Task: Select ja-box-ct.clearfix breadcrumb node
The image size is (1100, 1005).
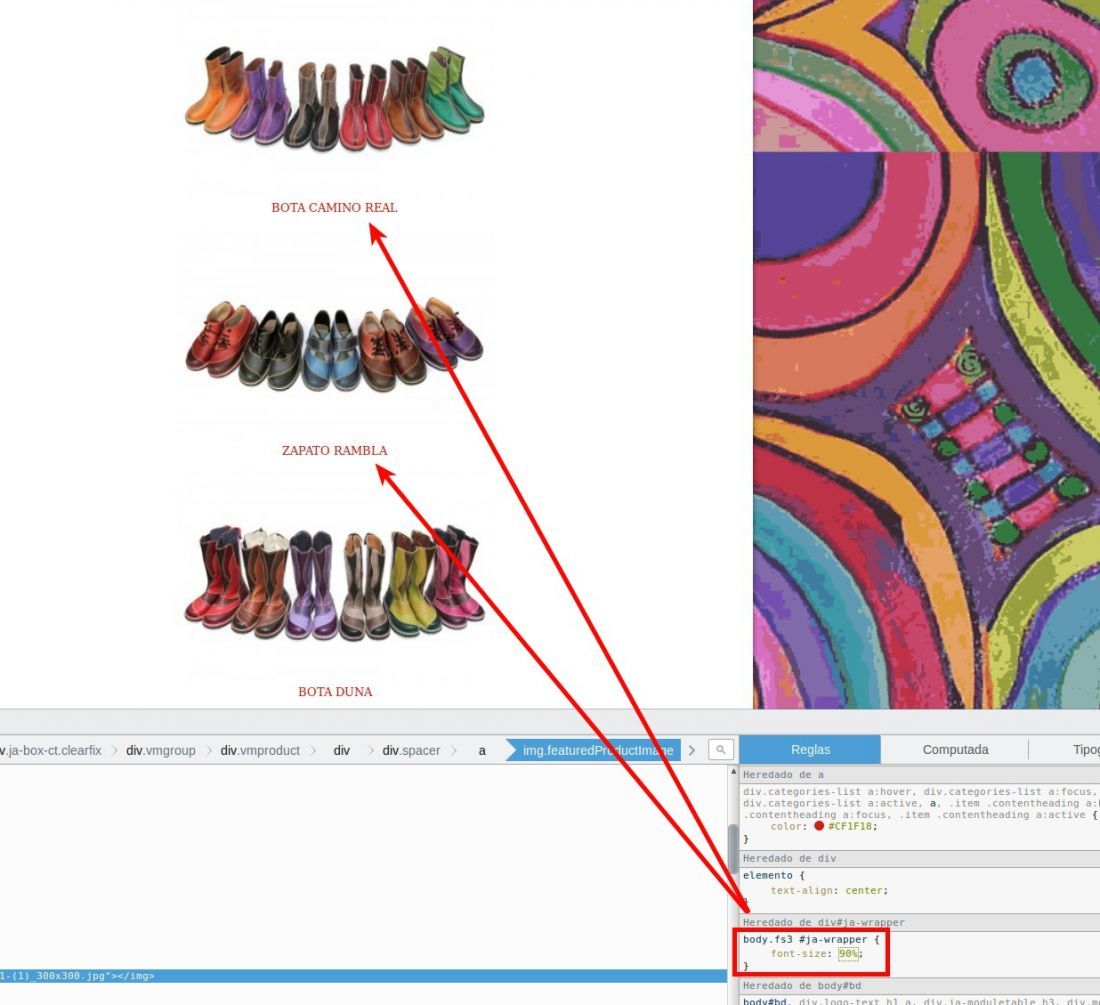Action: pyautogui.click(x=52, y=750)
